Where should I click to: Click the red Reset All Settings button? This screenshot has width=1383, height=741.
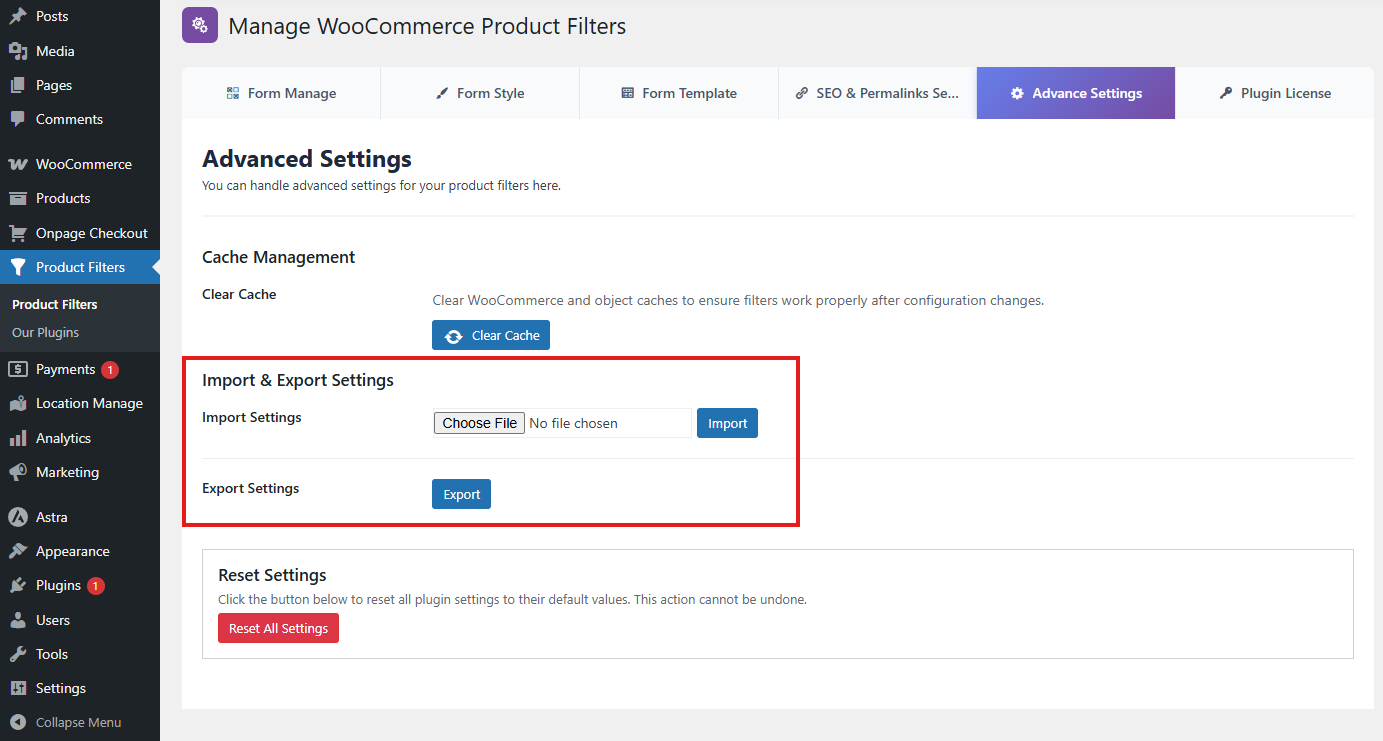point(278,628)
